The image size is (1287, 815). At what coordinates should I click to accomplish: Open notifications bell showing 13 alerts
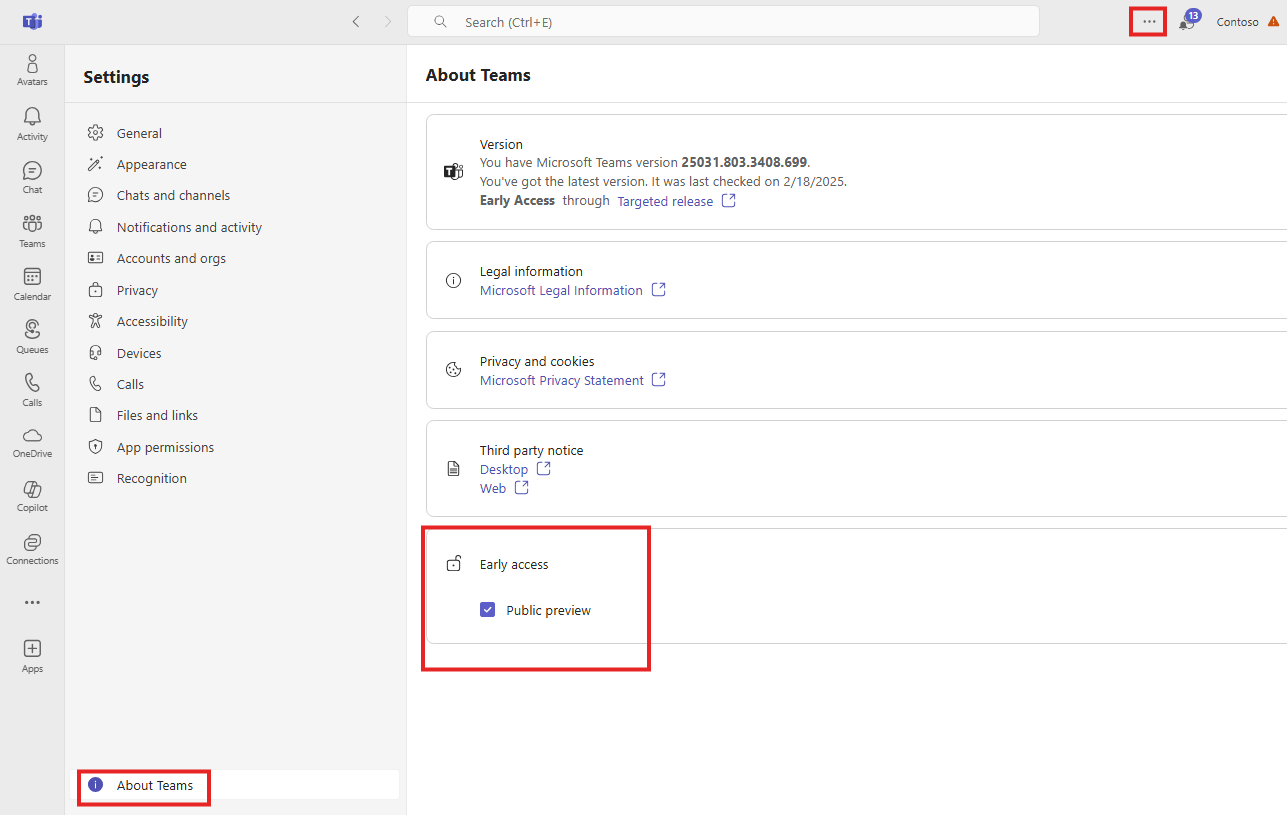coord(1186,21)
